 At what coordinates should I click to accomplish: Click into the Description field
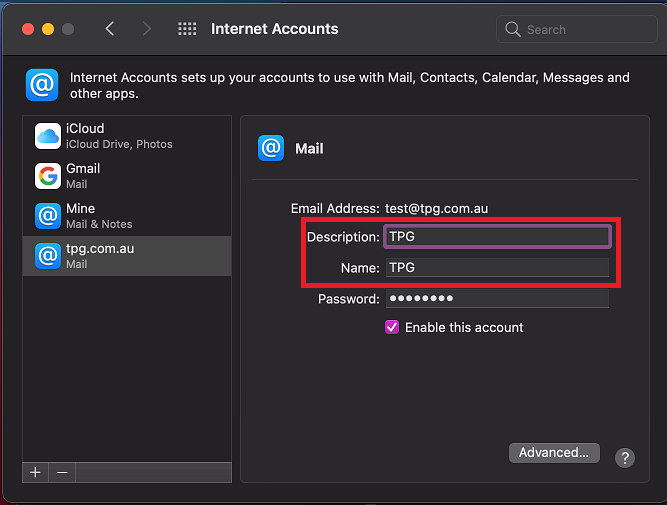(497, 237)
